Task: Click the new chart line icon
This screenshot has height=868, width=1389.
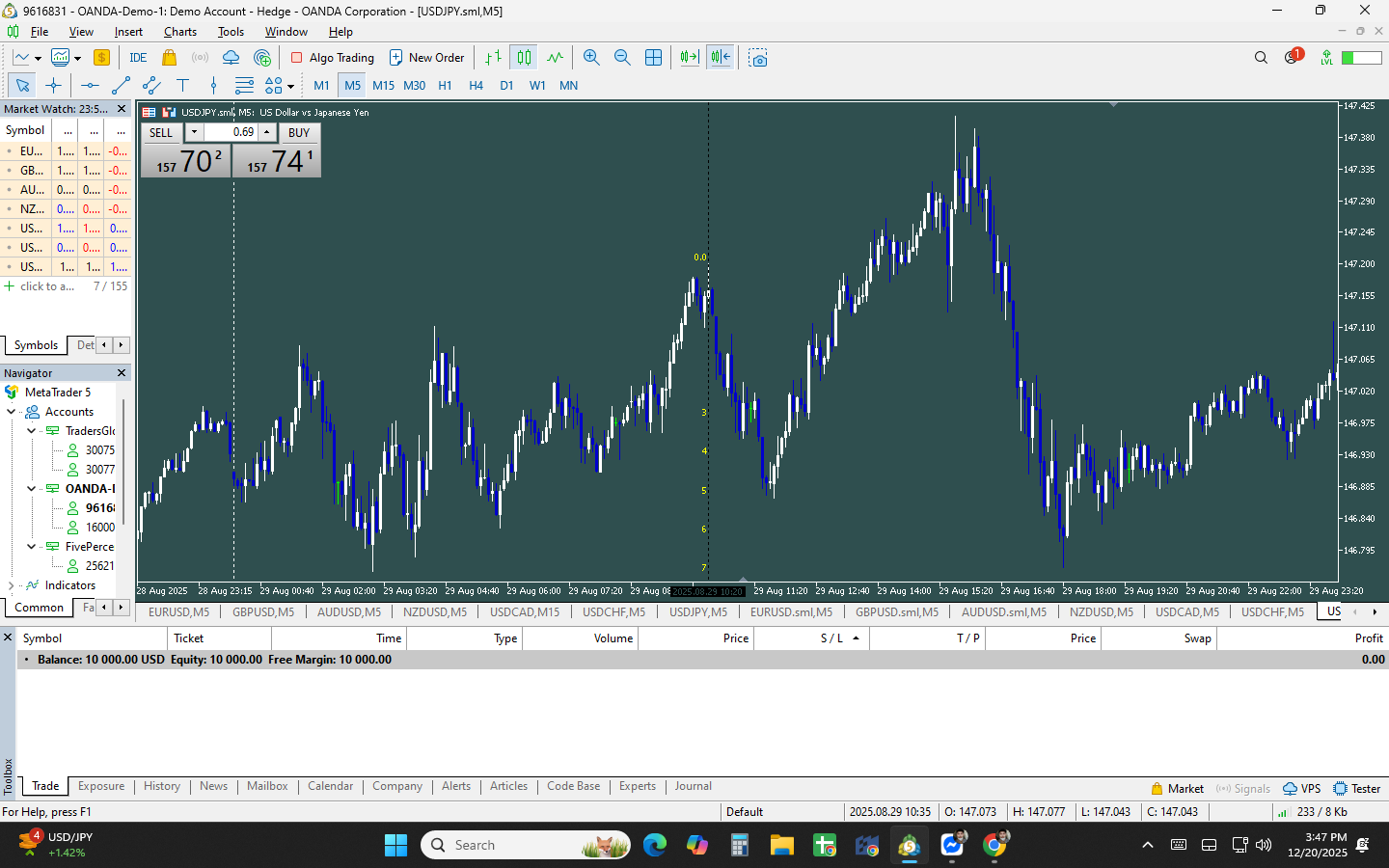Action: tap(21, 58)
